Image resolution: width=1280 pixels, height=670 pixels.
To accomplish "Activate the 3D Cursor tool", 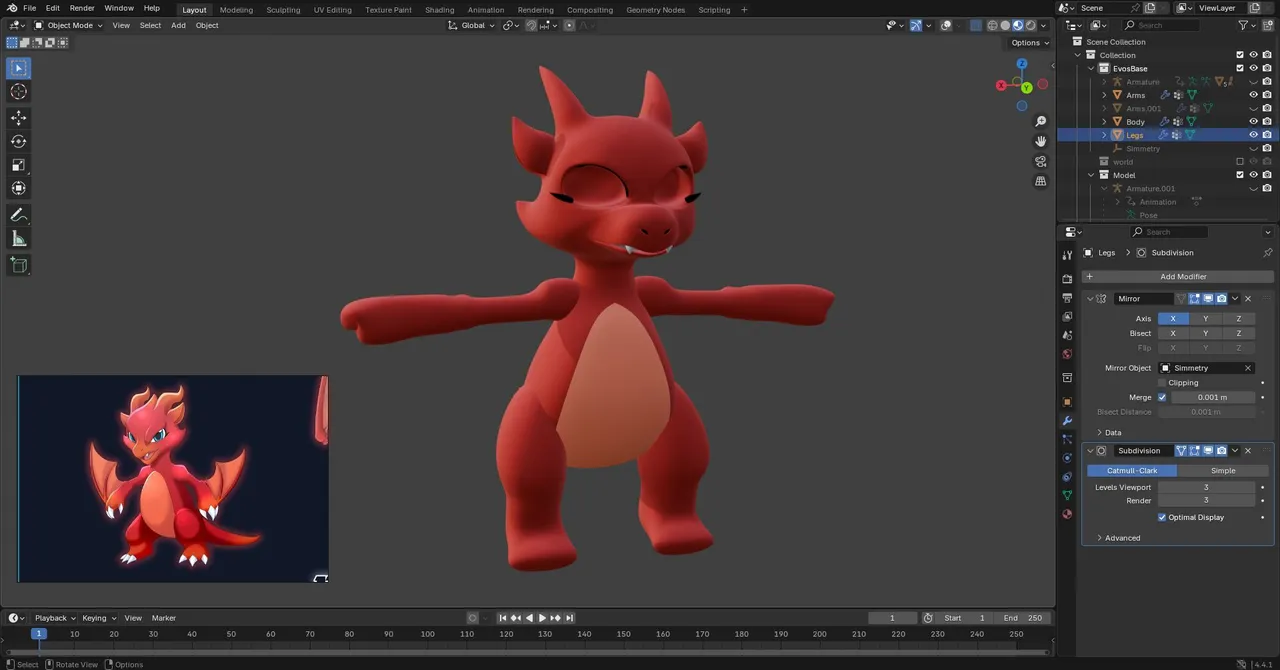I will pos(18,92).
